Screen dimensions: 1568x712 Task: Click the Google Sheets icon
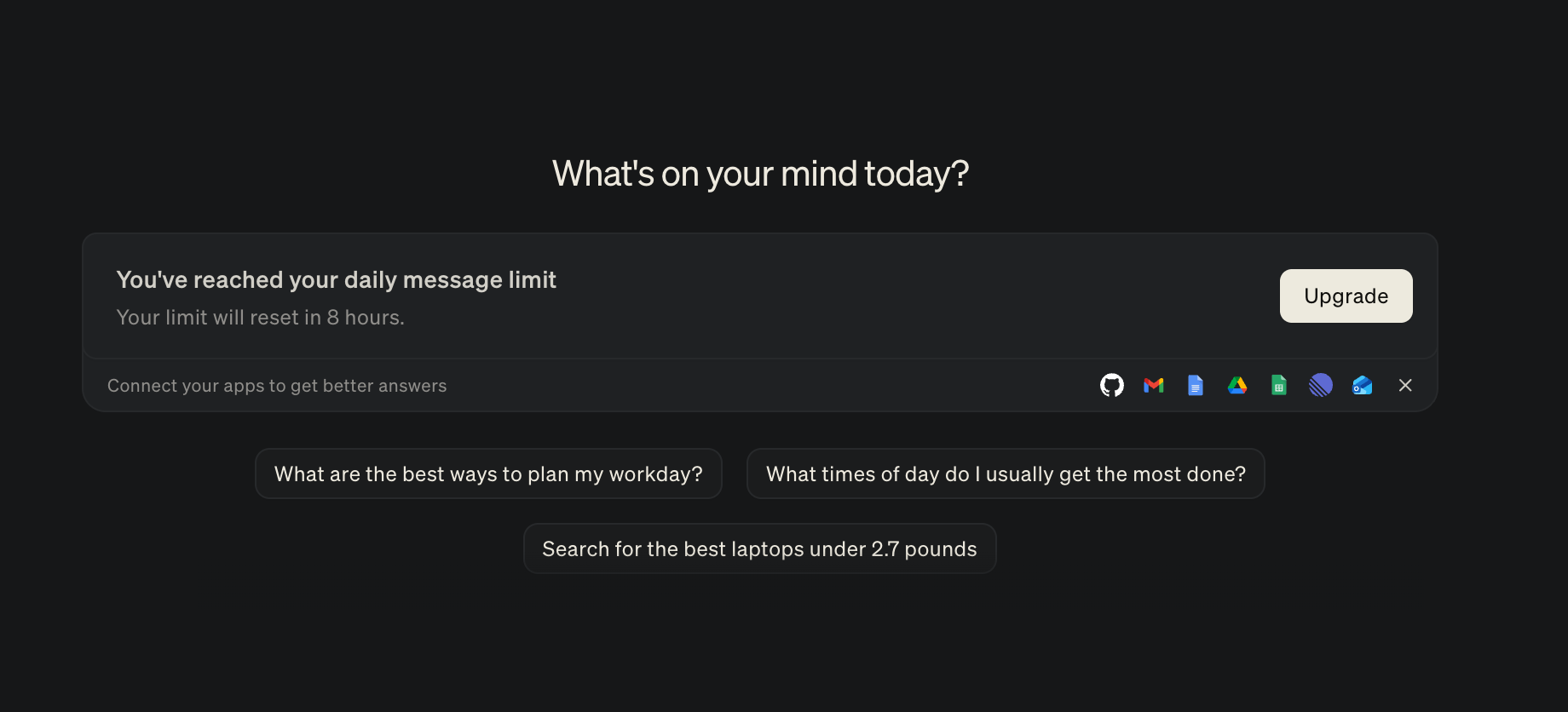pyautogui.click(x=1278, y=386)
